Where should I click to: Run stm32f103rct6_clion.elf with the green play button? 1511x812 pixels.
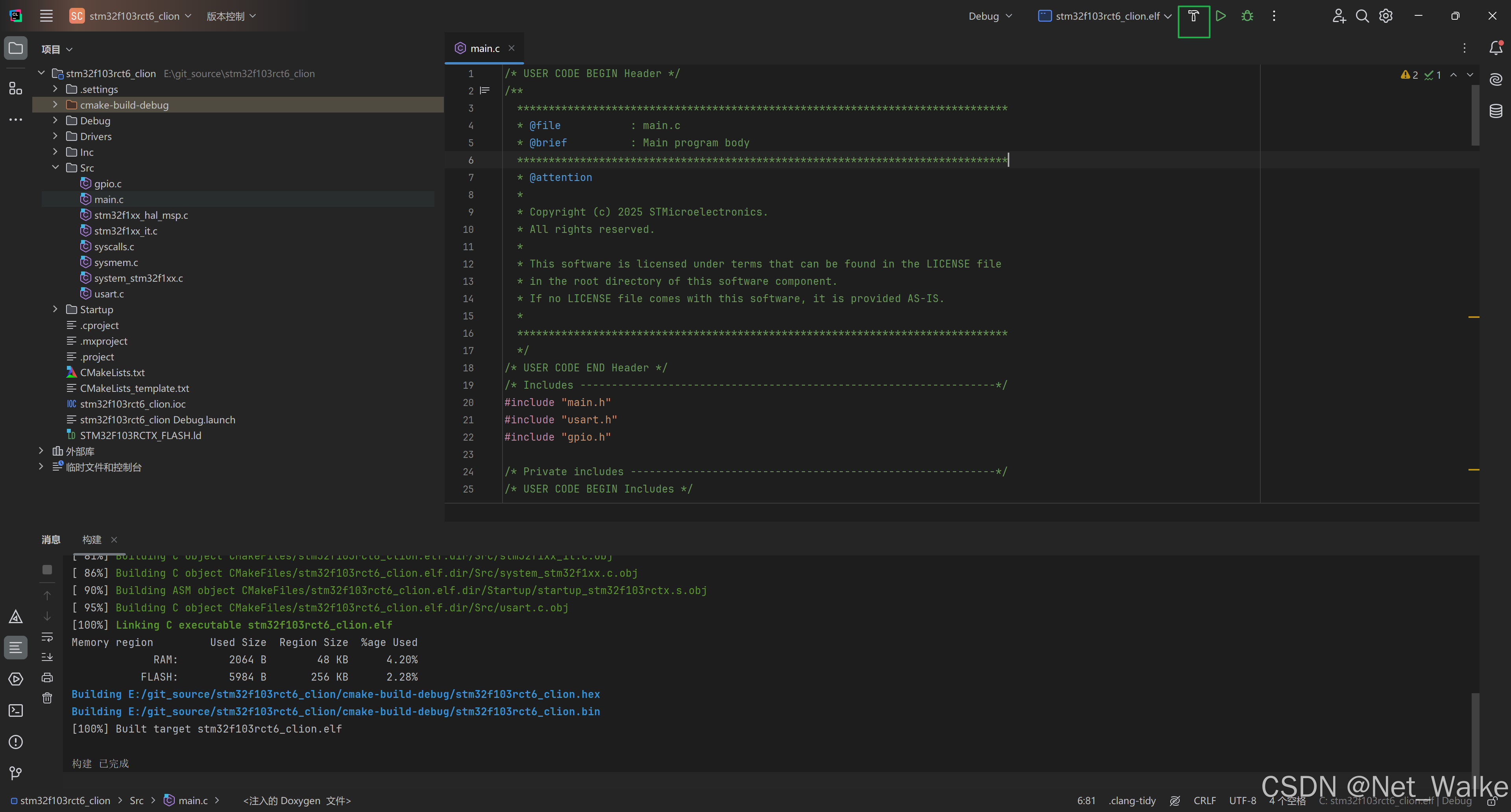[x=1221, y=17]
